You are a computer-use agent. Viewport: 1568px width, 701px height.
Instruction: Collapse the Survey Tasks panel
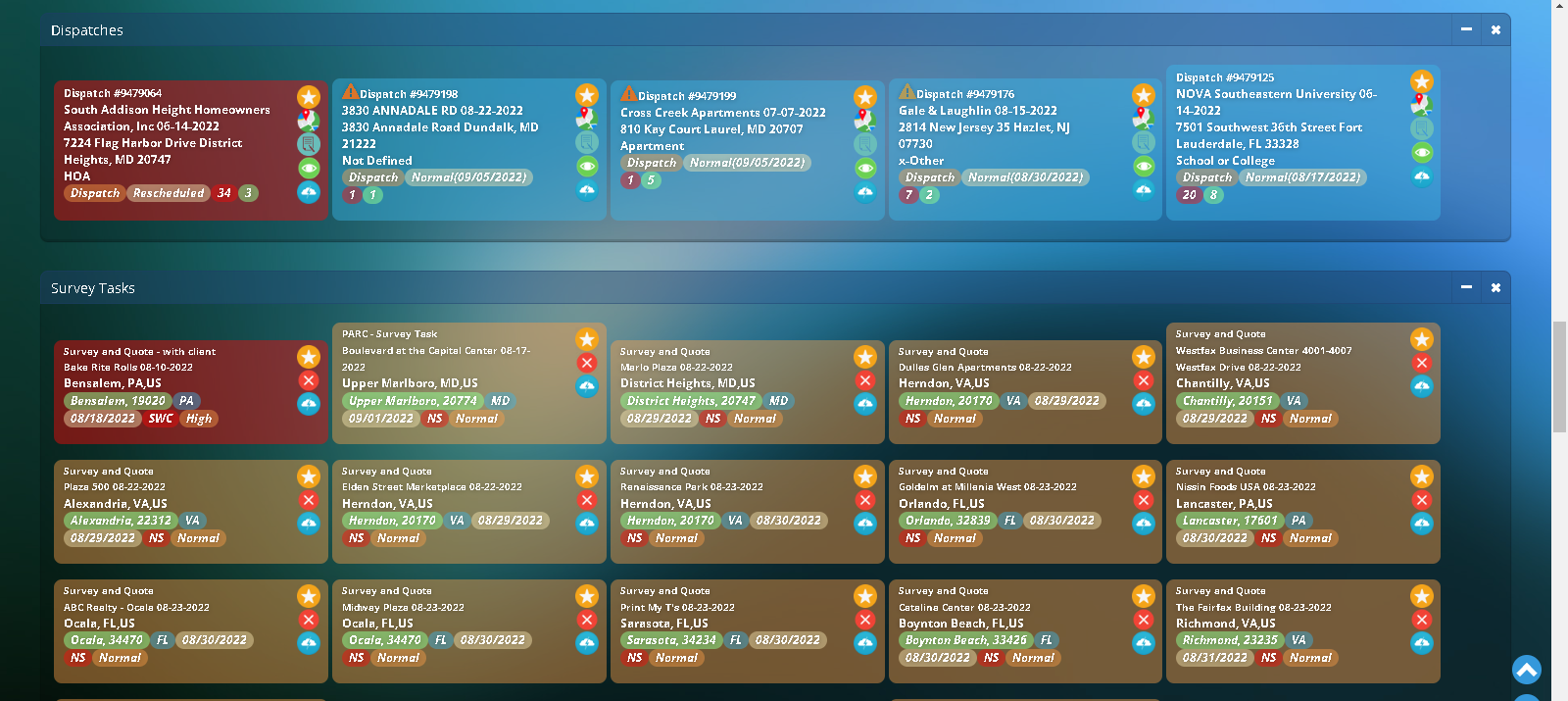1466,287
